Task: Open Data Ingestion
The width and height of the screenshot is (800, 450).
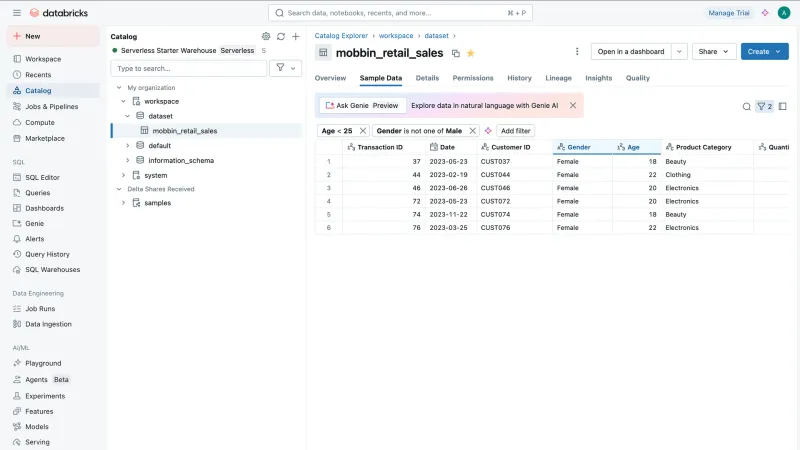Action: (53, 324)
